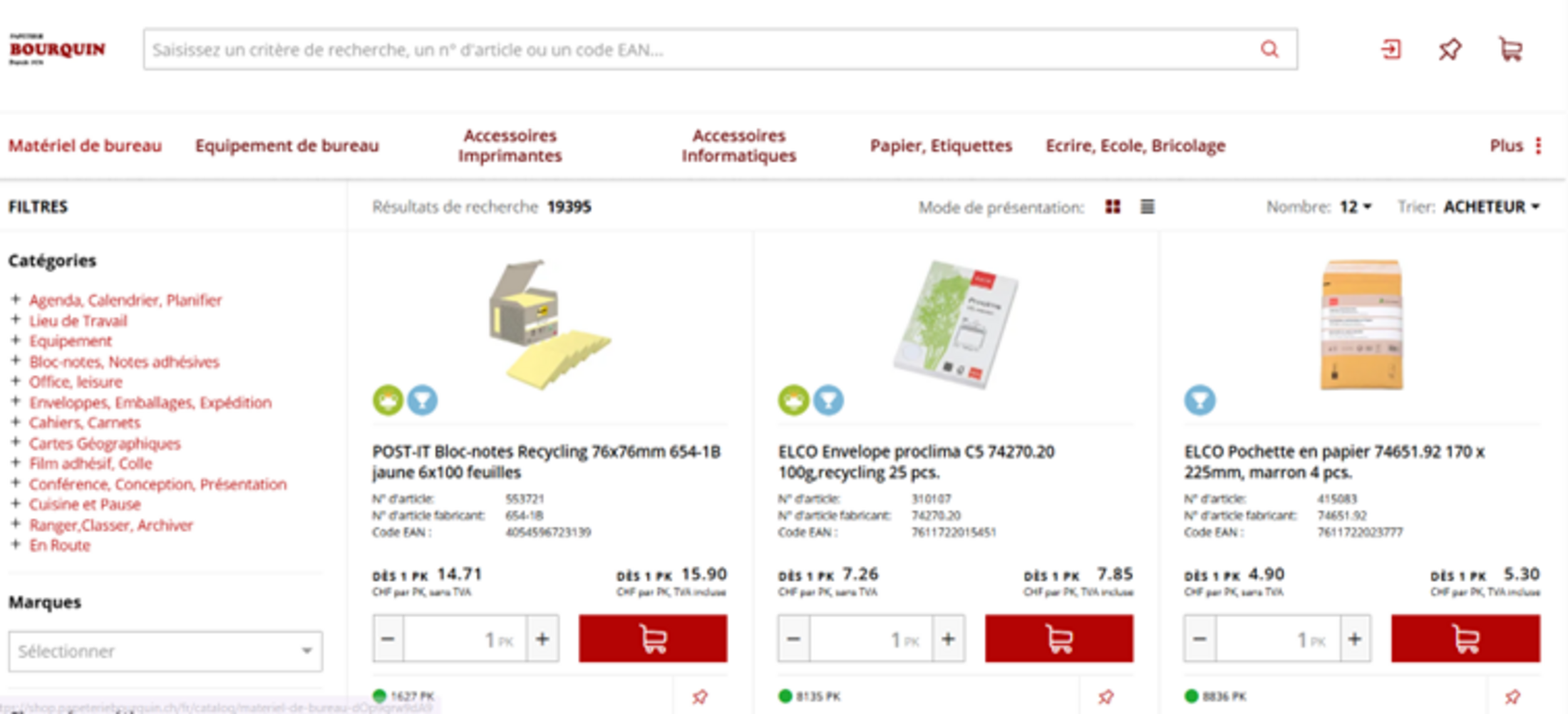
Task: Increase quantity of ELCO Envelope
Action: (949, 638)
